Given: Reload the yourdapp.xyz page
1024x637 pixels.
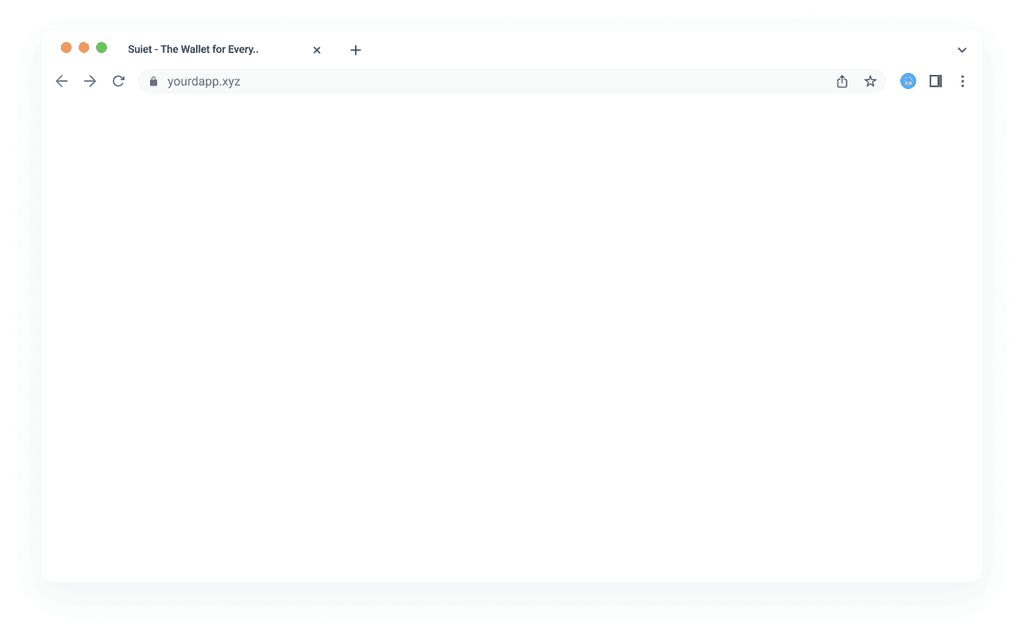Looking at the screenshot, I should [x=118, y=81].
